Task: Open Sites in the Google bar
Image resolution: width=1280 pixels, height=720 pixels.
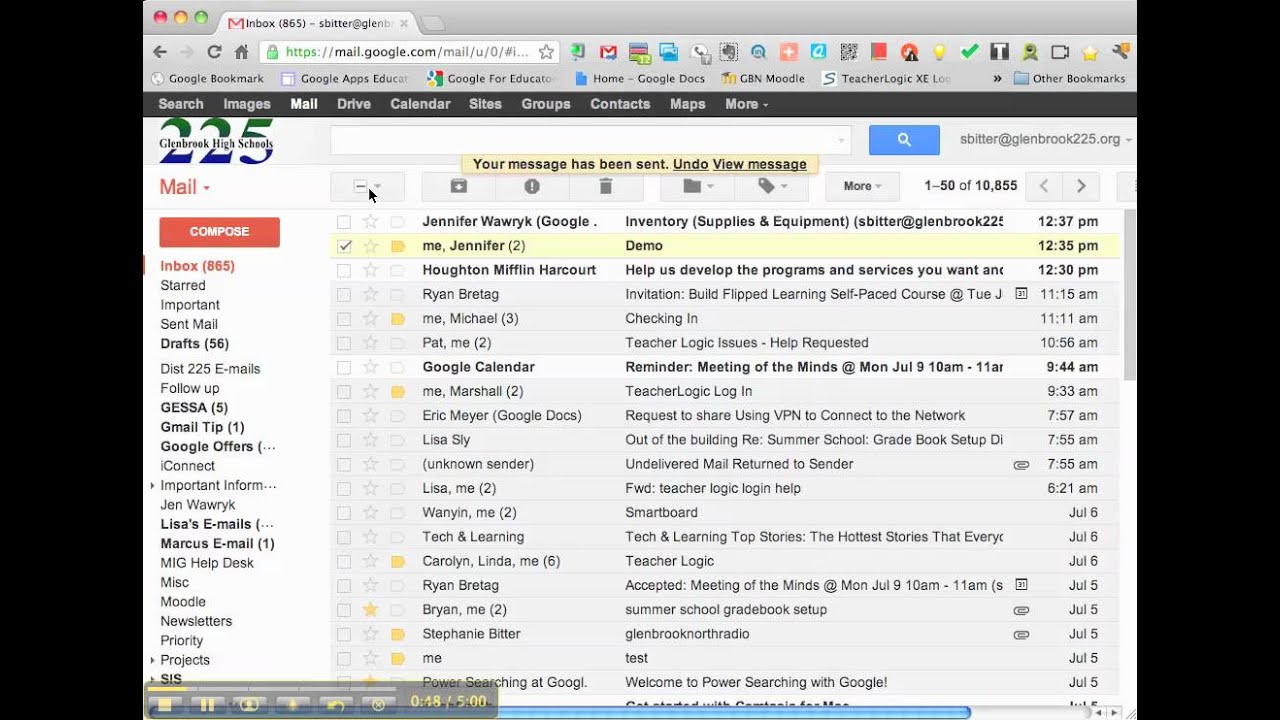Action: 485,104
